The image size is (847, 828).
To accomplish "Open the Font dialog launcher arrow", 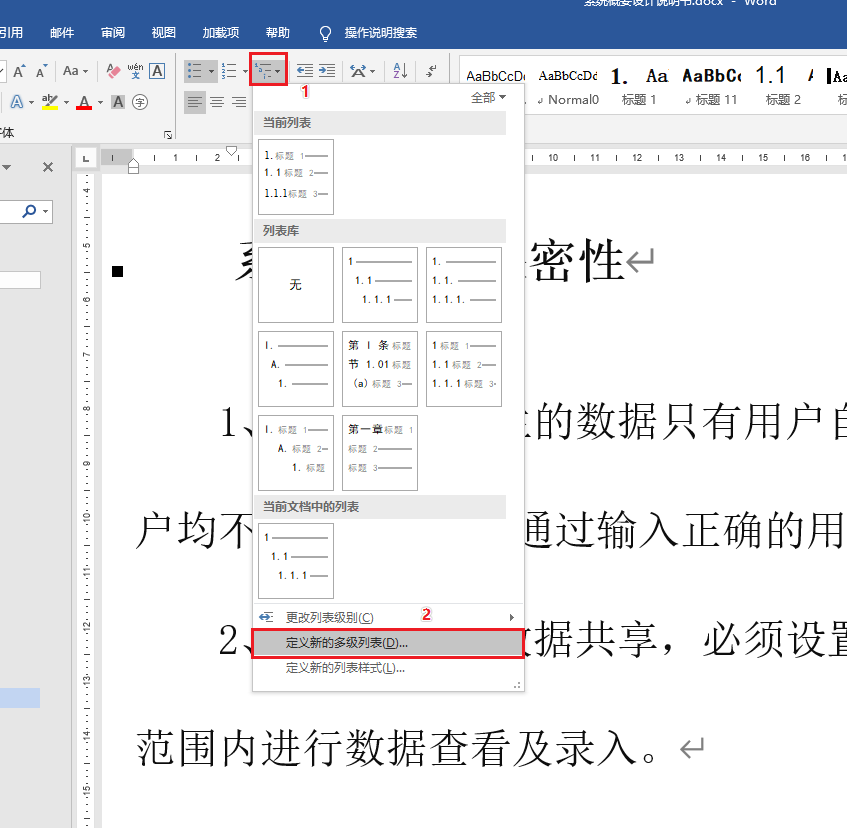I will pyautogui.click(x=168, y=135).
